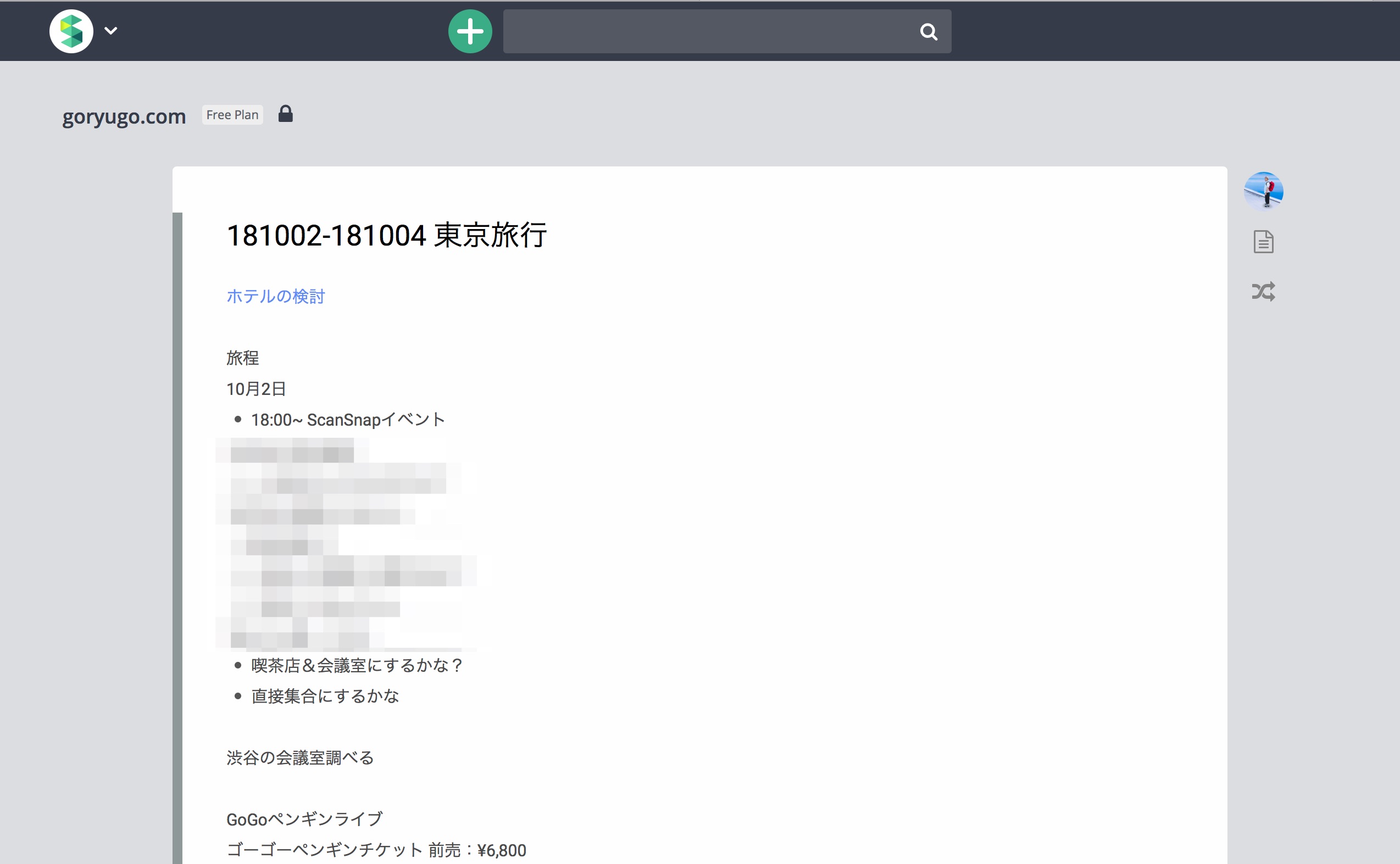Click the 18:00~ ScanSnapイベント bullet
The width and height of the screenshot is (1400, 864).
tap(347, 420)
